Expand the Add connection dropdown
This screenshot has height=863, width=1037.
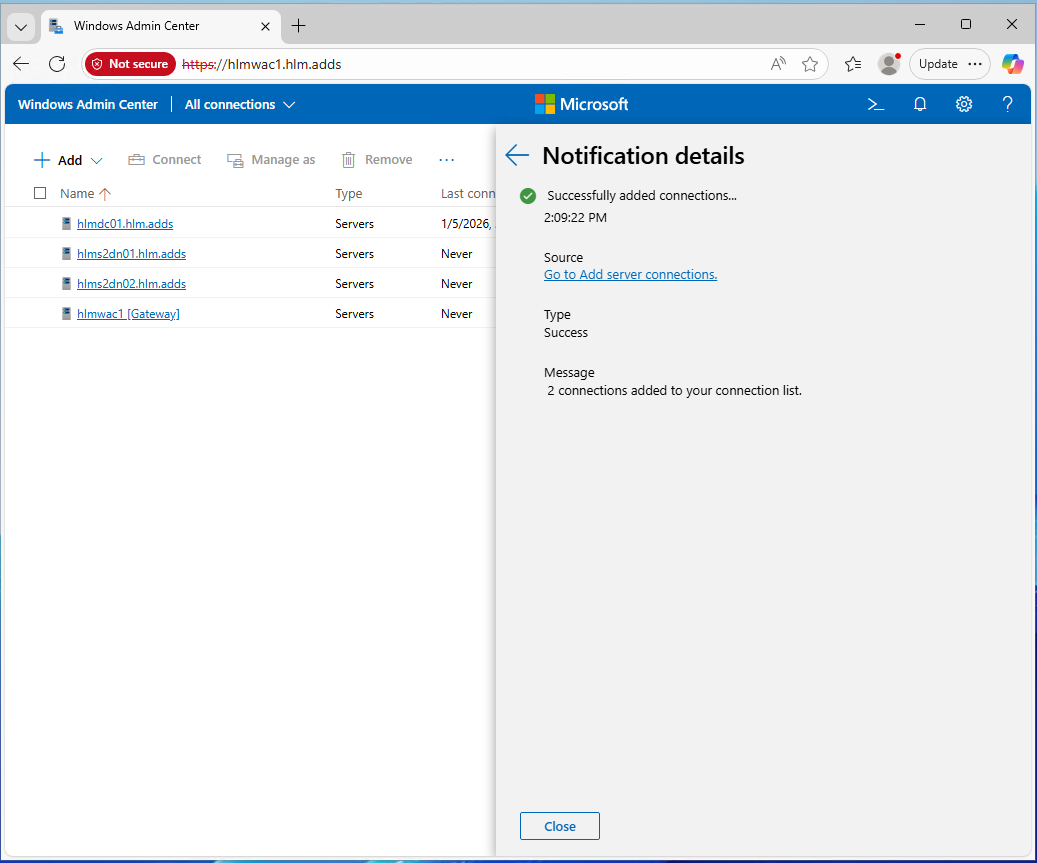pyautogui.click(x=97, y=160)
